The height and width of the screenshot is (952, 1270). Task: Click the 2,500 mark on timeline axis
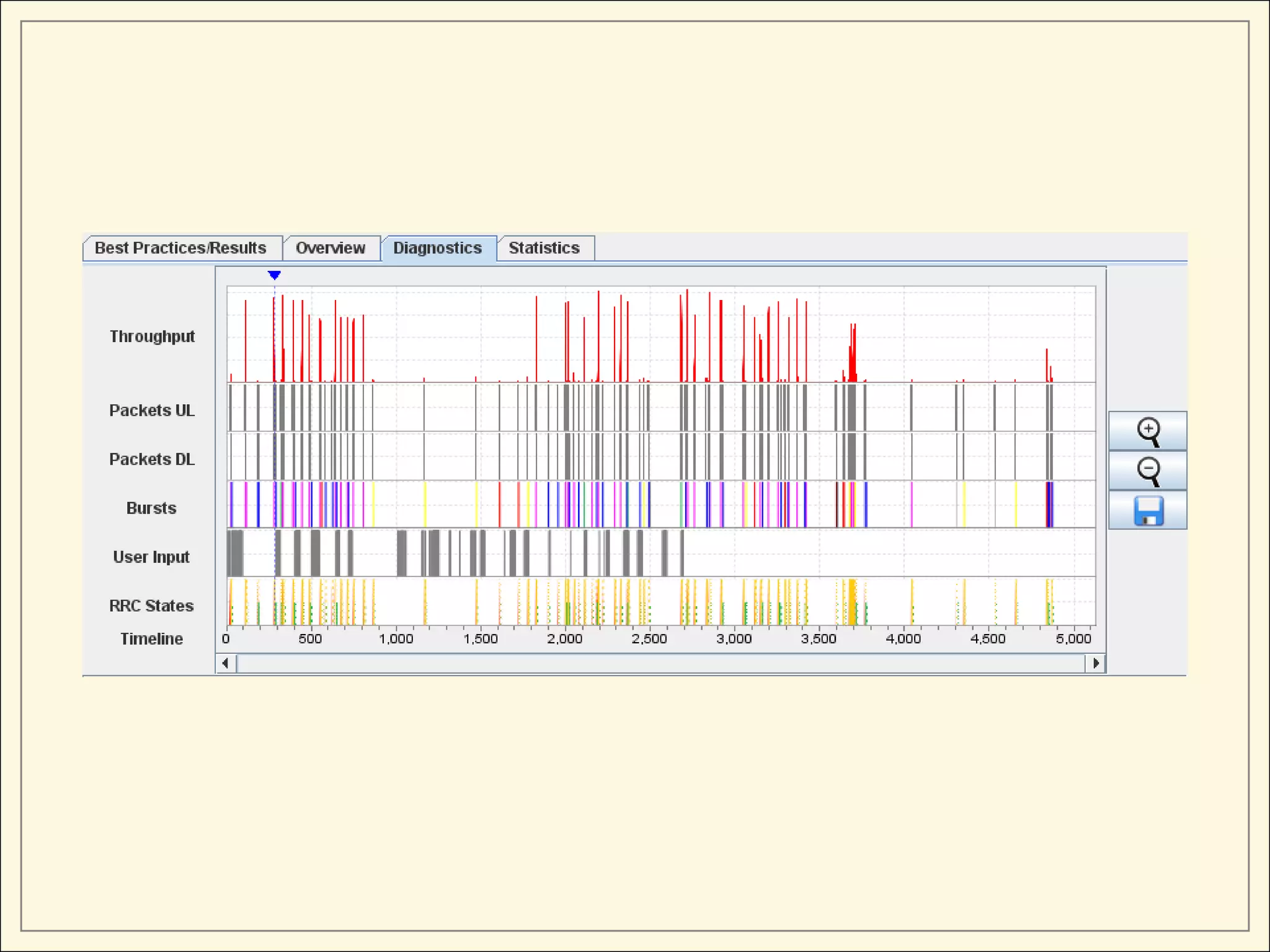[x=649, y=639]
